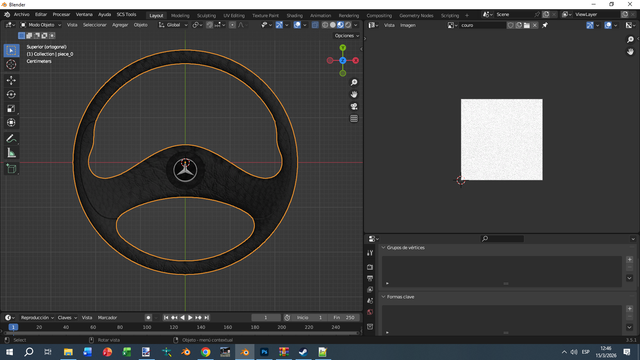The image size is (640, 360).
Task: Add a new shape key with plus
Action: [629, 309]
